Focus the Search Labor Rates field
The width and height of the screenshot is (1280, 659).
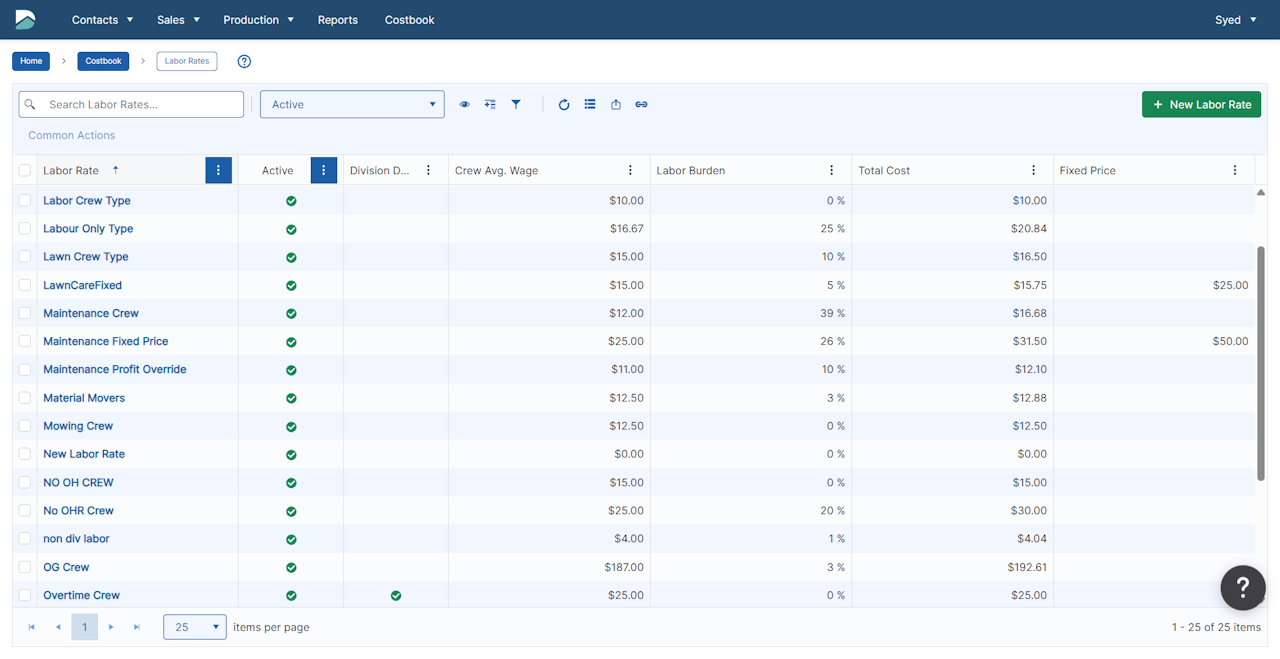click(142, 105)
